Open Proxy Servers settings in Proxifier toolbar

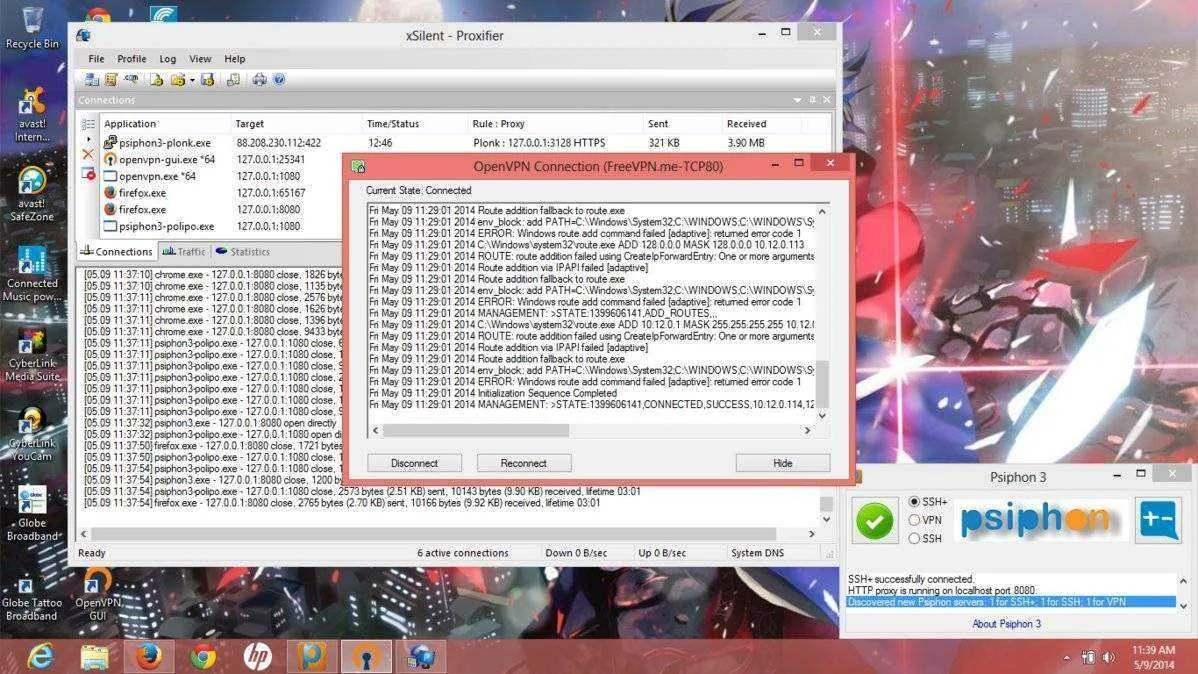tap(92, 79)
